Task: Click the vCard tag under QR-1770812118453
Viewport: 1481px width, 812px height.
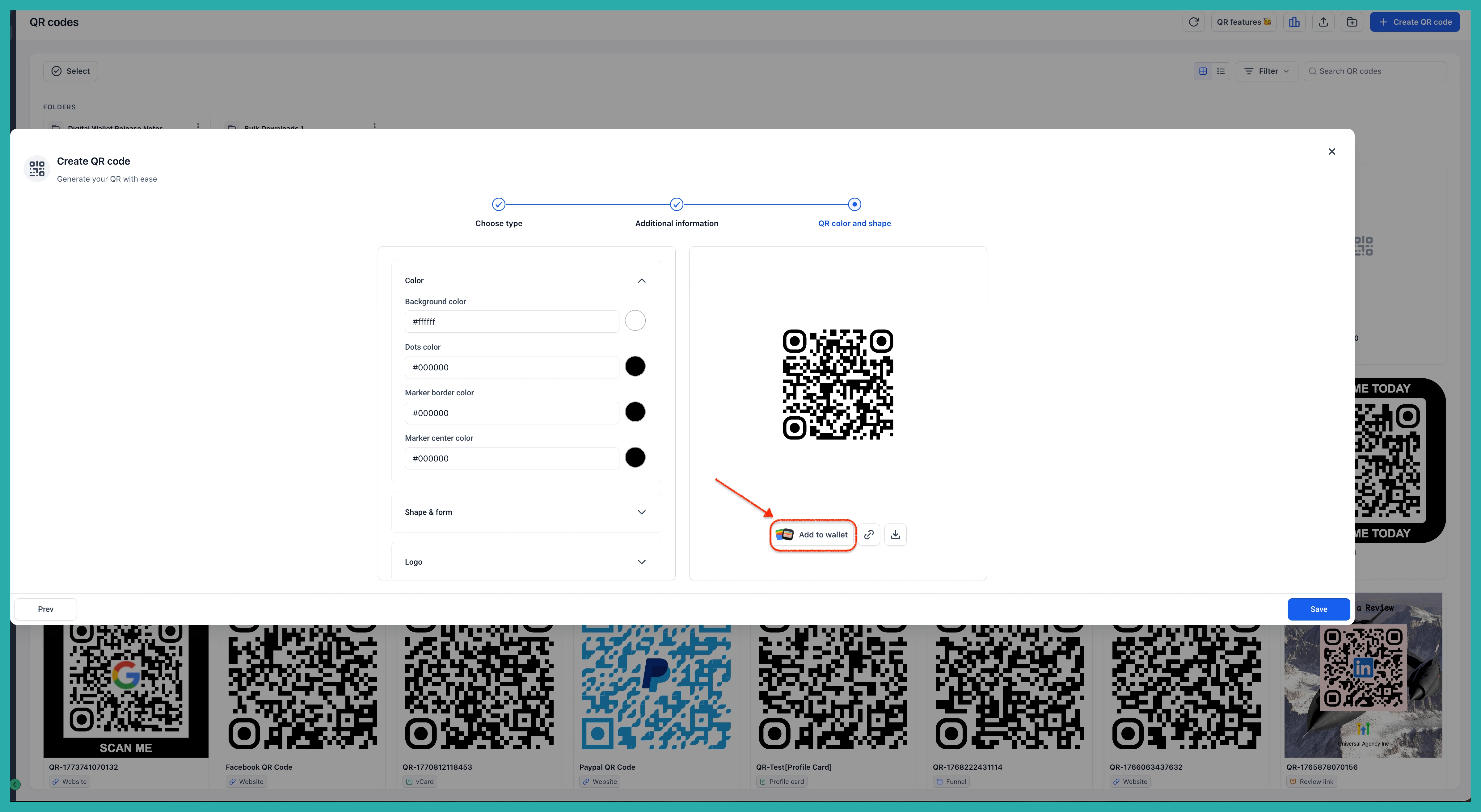Action: coord(420,781)
